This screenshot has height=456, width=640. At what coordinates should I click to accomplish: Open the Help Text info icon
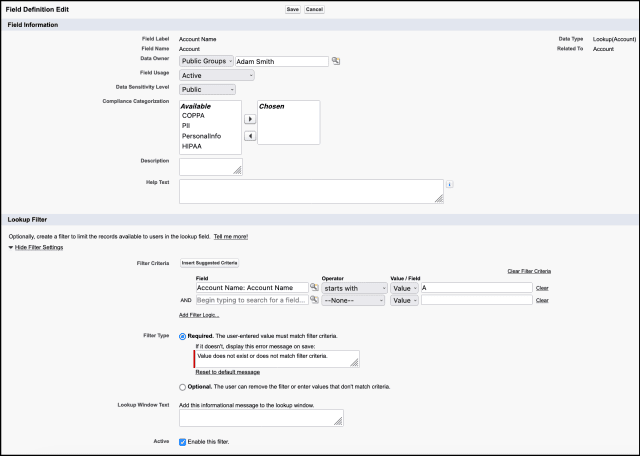pyautogui.click(x=449, y=185)
